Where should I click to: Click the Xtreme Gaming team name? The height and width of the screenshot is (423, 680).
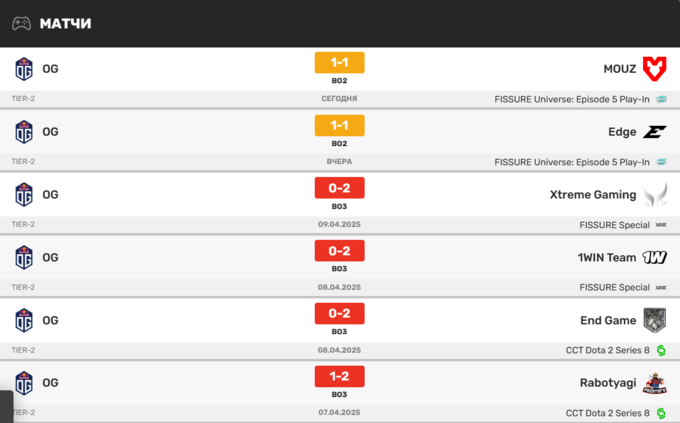click(593, 195)
